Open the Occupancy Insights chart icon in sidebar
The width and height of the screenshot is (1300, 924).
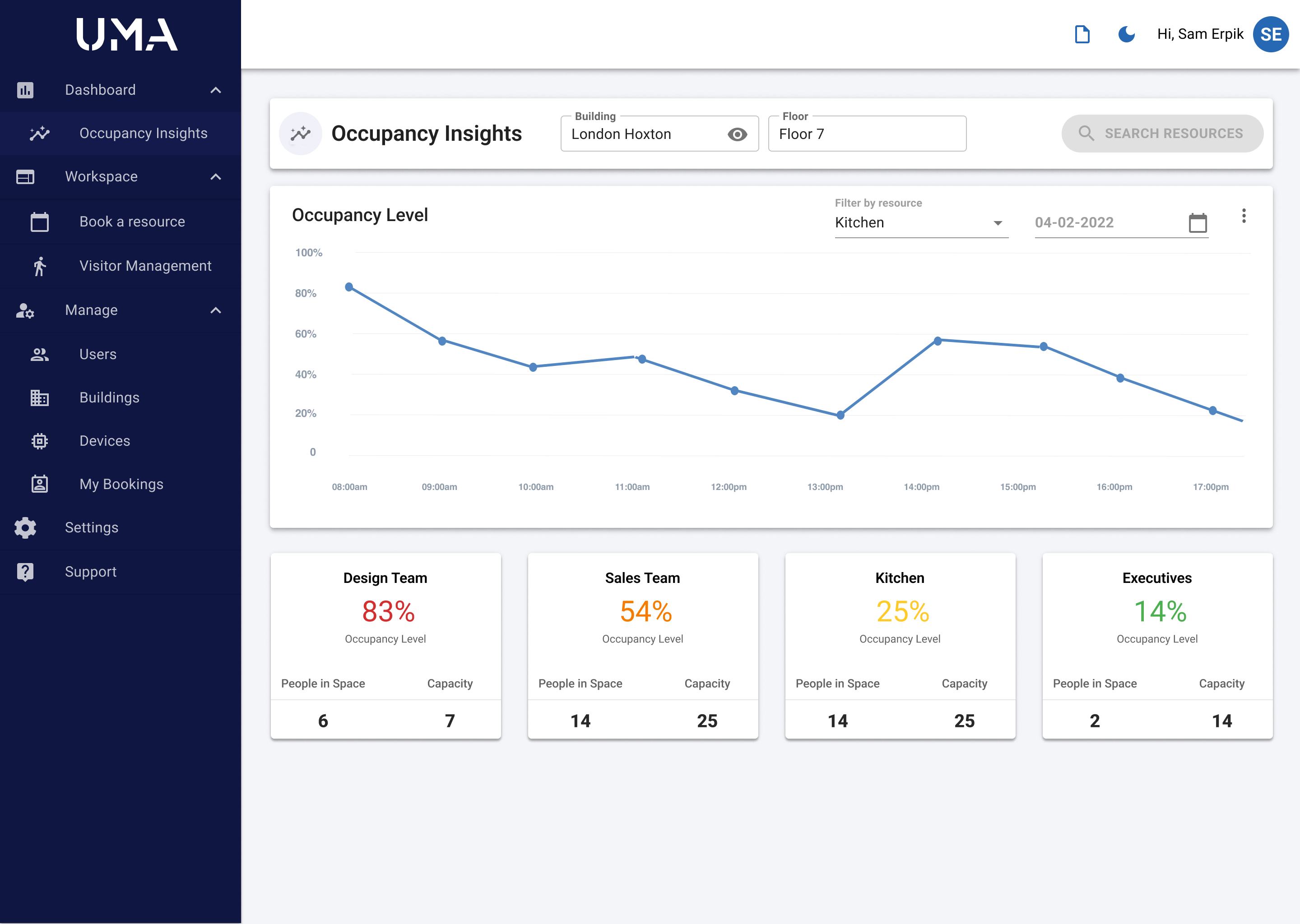tap(39, 133)
